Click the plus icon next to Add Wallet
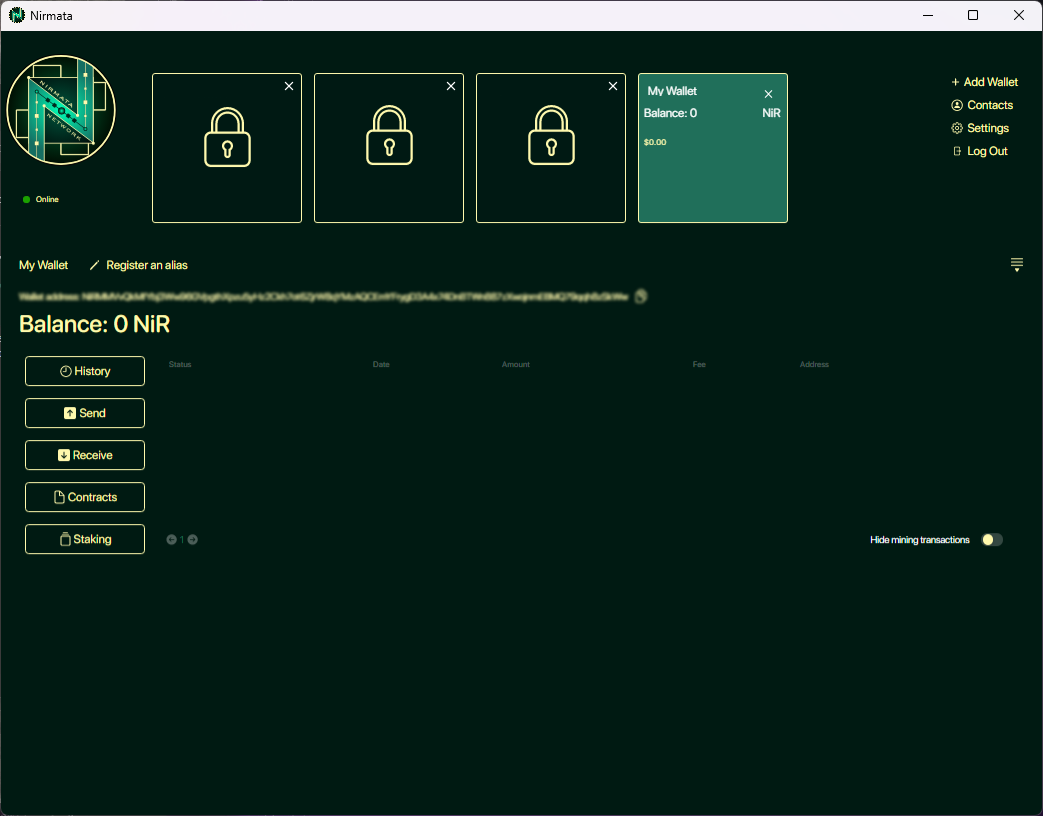 pyautogui.click(x=954, y=82)
